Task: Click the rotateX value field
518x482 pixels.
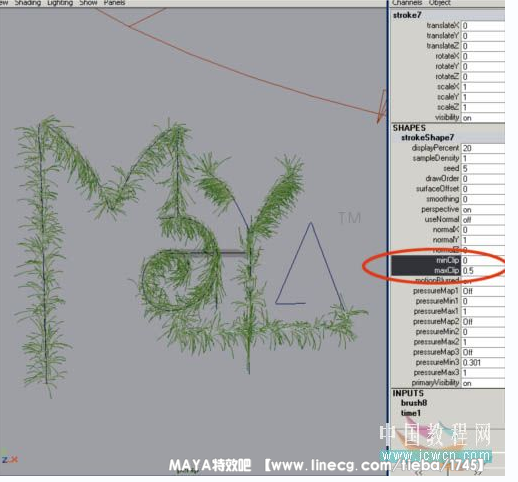Action: coord(483,56)
